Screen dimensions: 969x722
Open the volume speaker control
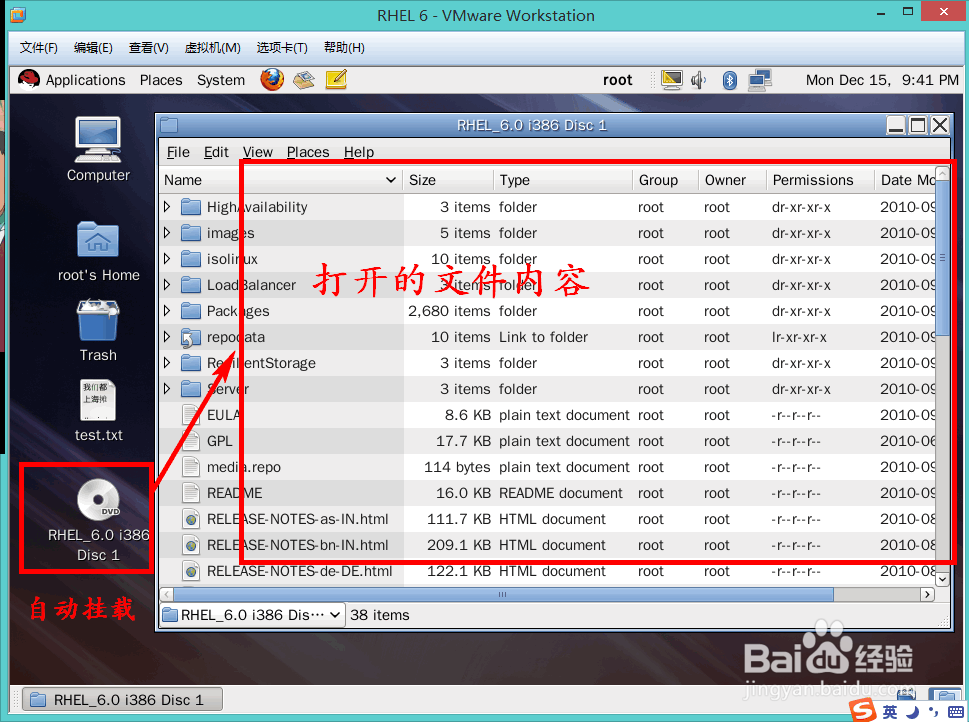698,80
